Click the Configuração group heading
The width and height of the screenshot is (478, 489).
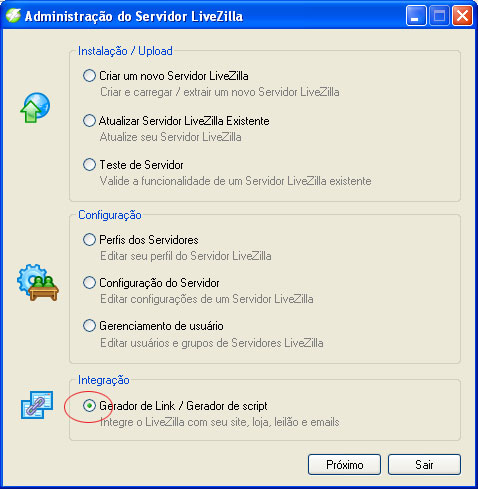point(110,215)
